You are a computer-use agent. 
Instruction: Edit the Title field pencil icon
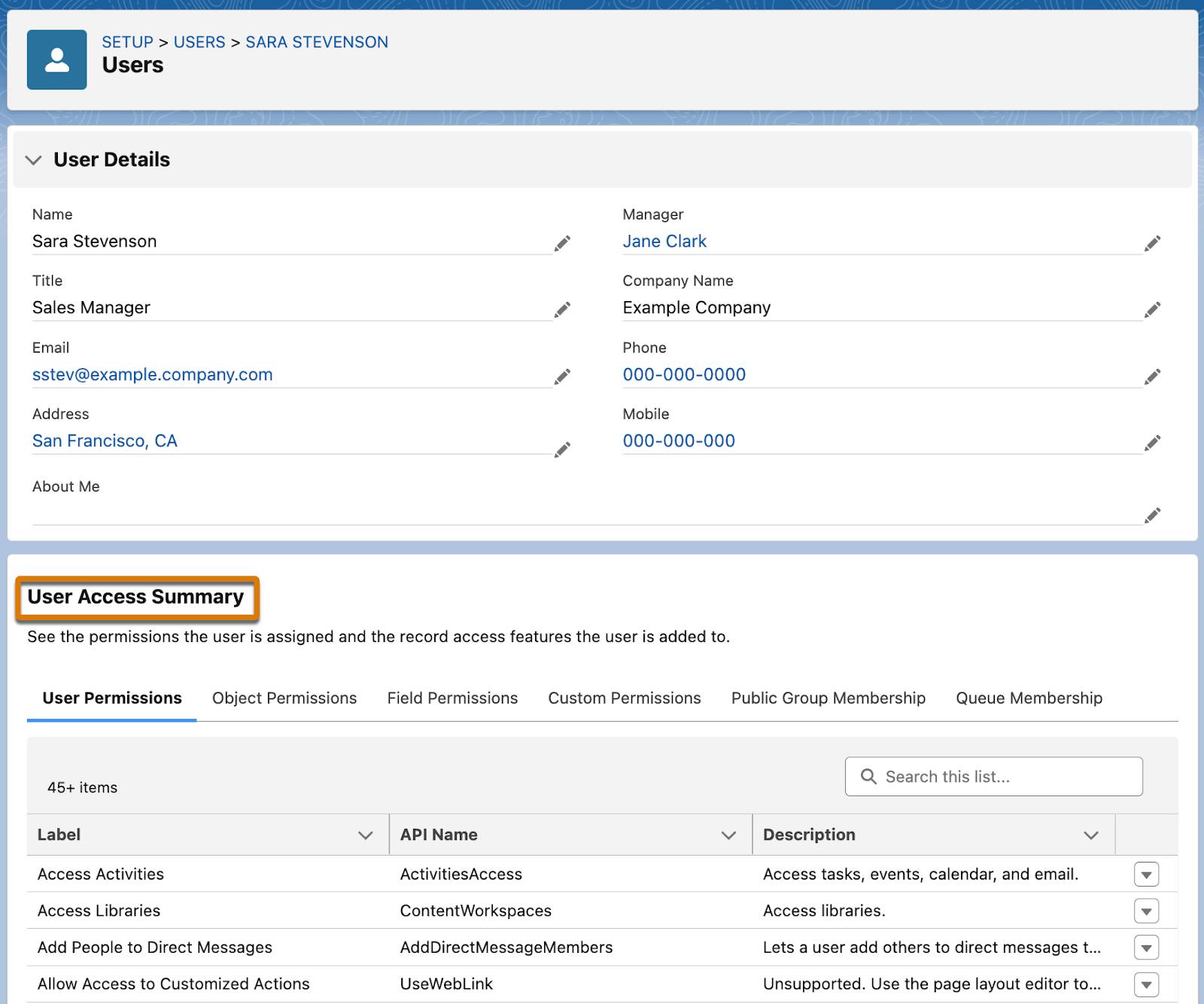[x=563, y=309]
